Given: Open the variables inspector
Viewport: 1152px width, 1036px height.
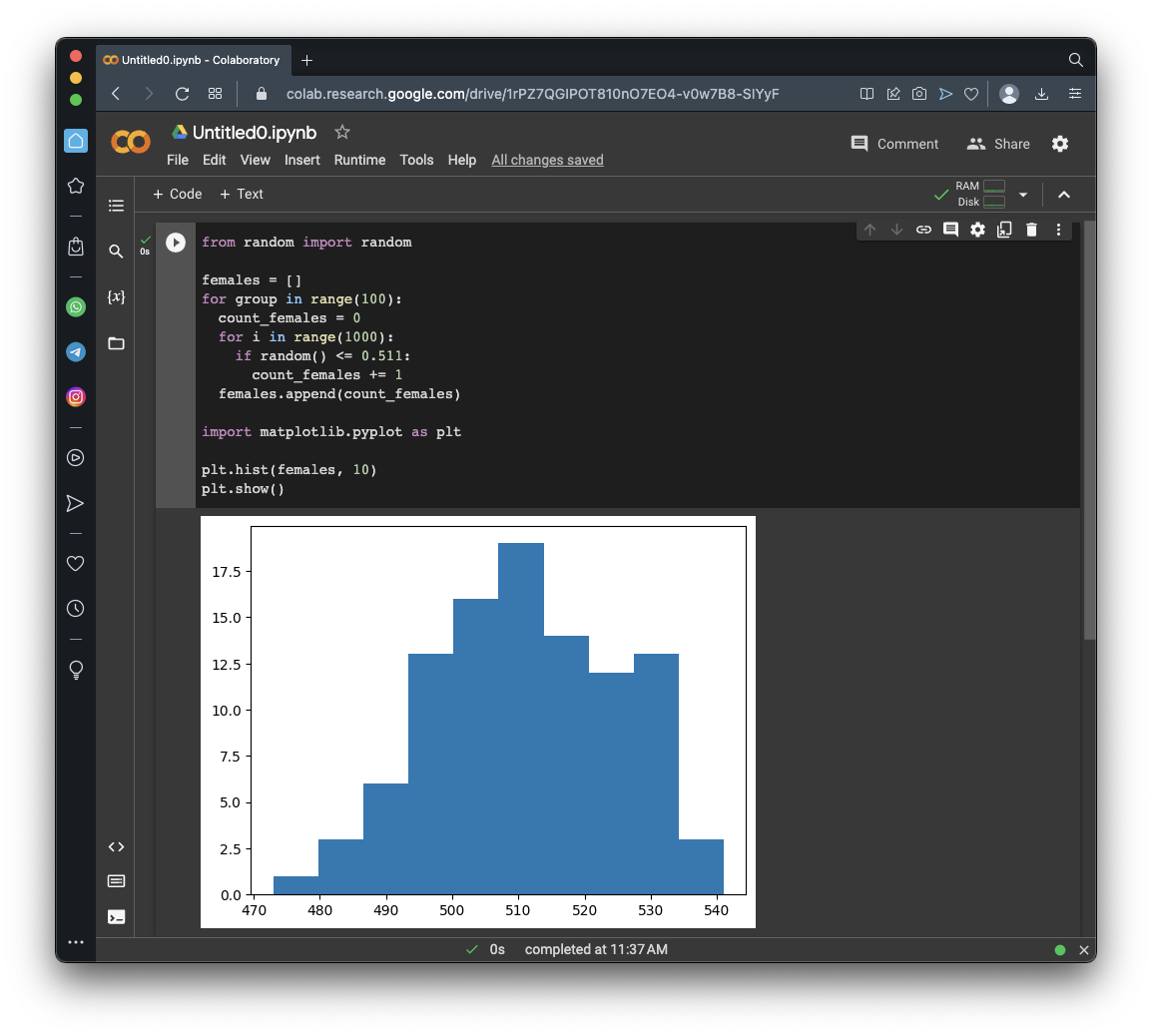Looking at the screenshot, I should click(117, 297).
